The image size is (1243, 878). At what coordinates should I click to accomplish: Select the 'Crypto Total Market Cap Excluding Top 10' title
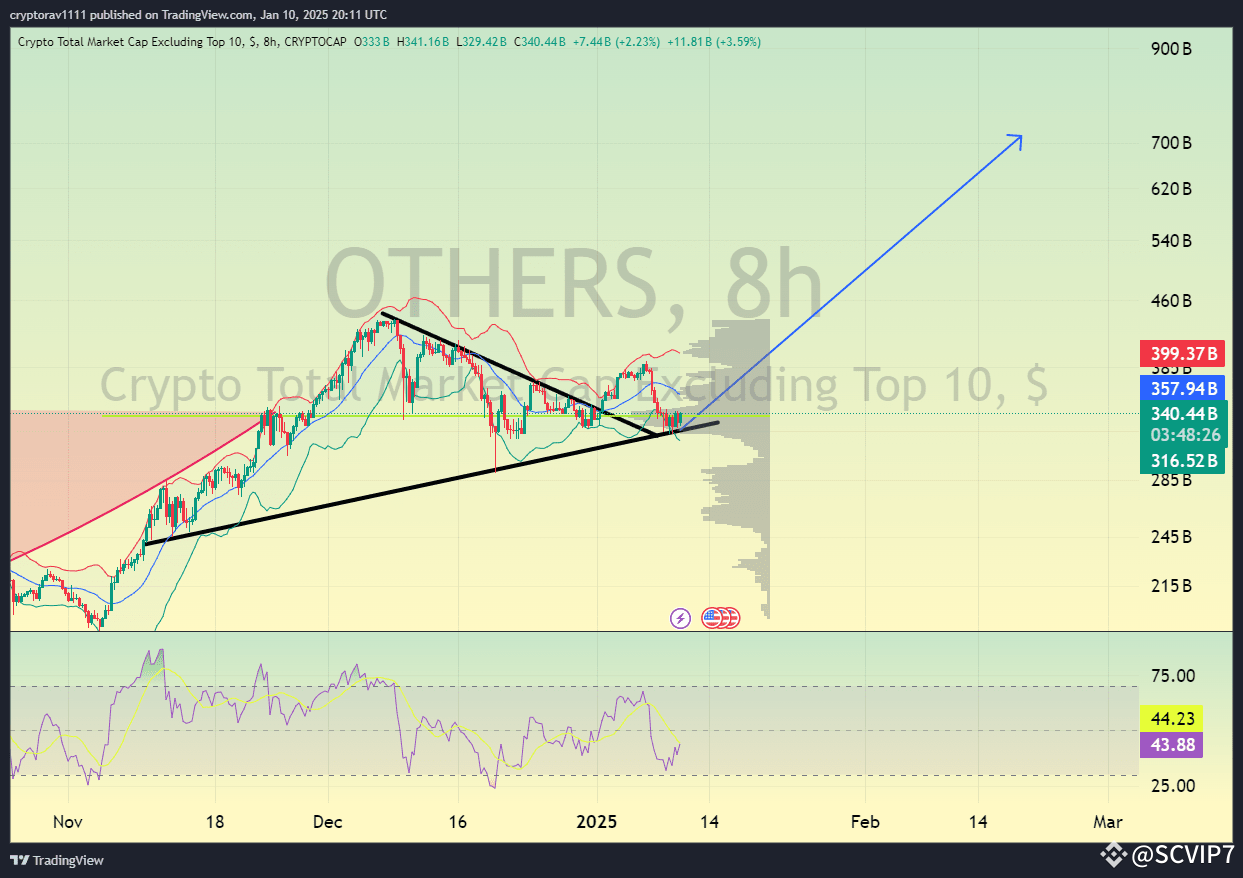coord(131,42)
